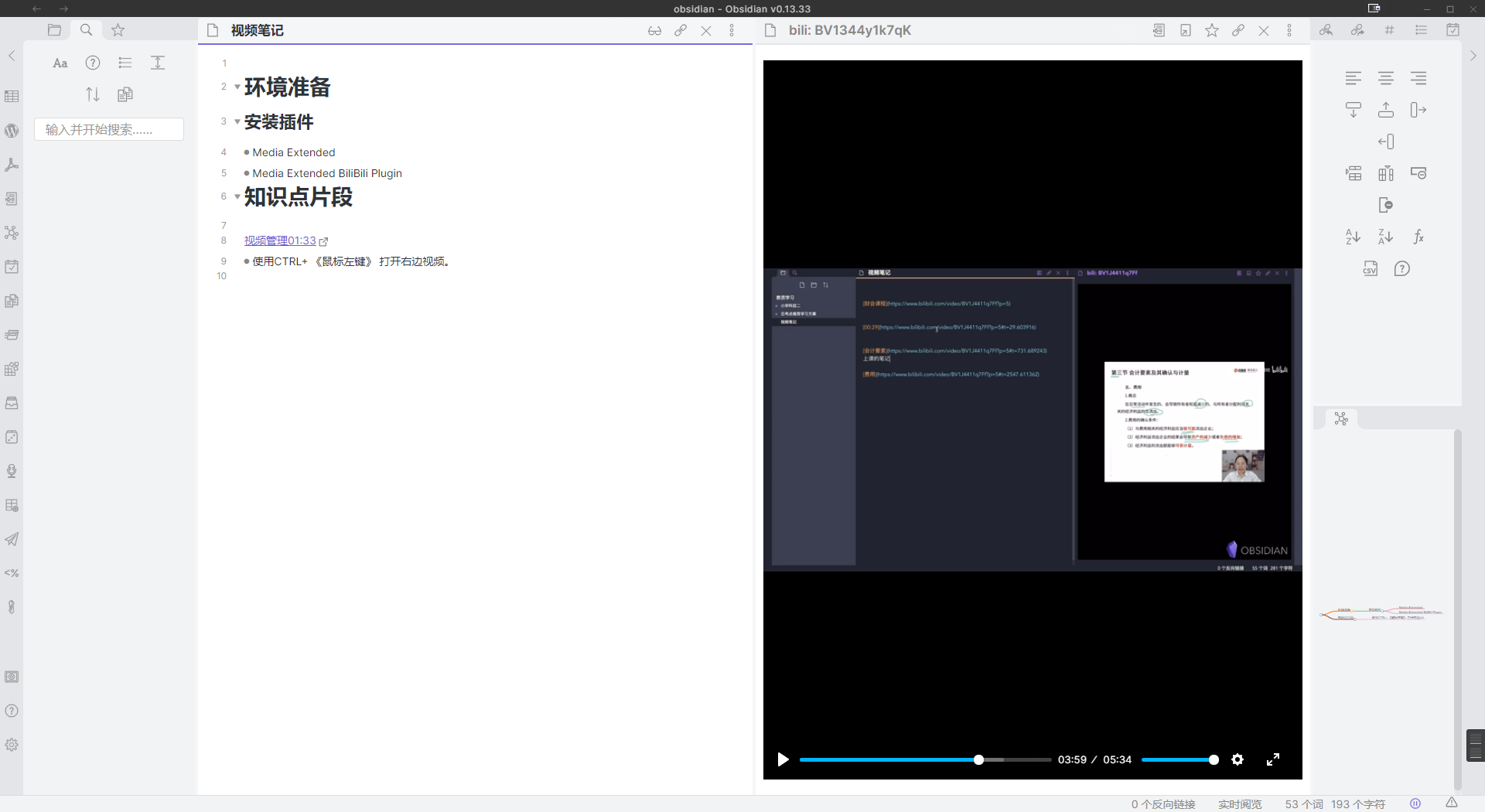Link the bili video pane with another
This screenshot has height=812, width=1485.
tap(1237, 31)
